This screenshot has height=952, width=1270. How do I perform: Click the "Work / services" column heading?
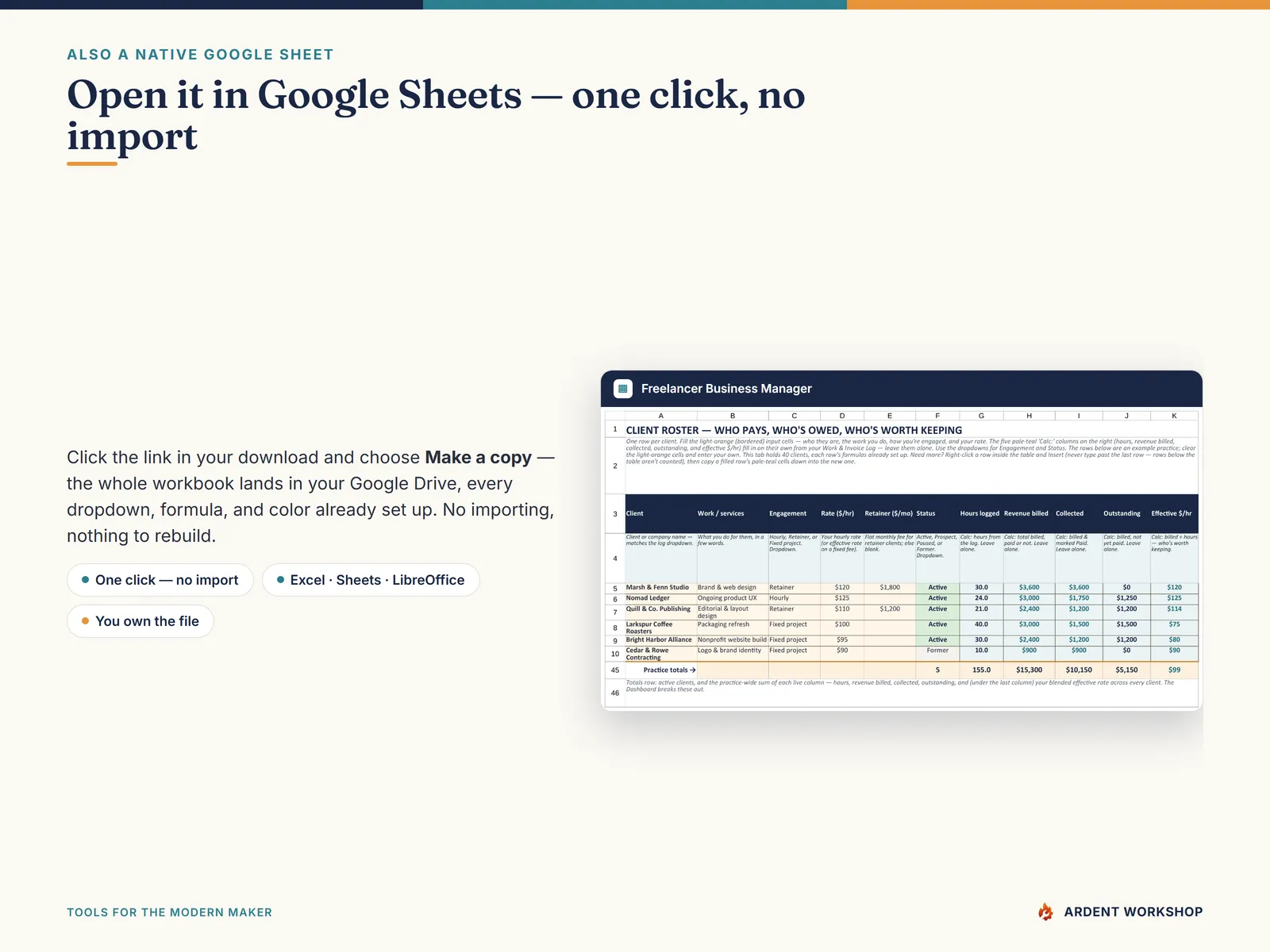pos(733,513)
